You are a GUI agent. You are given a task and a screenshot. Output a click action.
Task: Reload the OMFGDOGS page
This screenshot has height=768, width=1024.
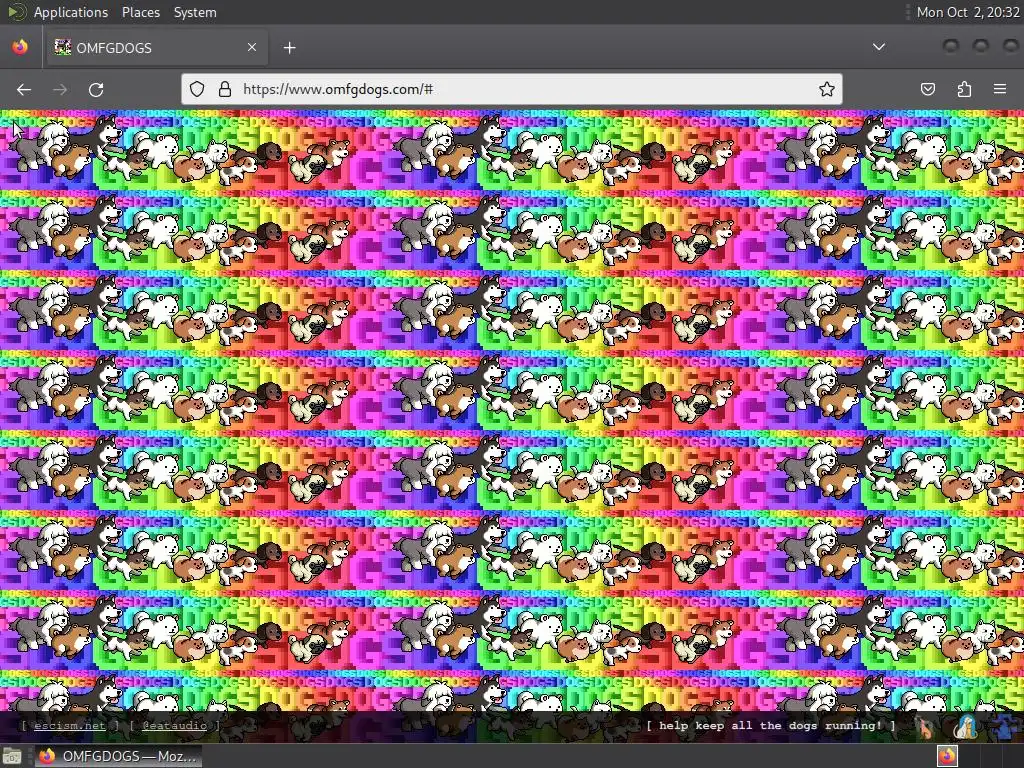pyautogui.click(x=96, y=89)
